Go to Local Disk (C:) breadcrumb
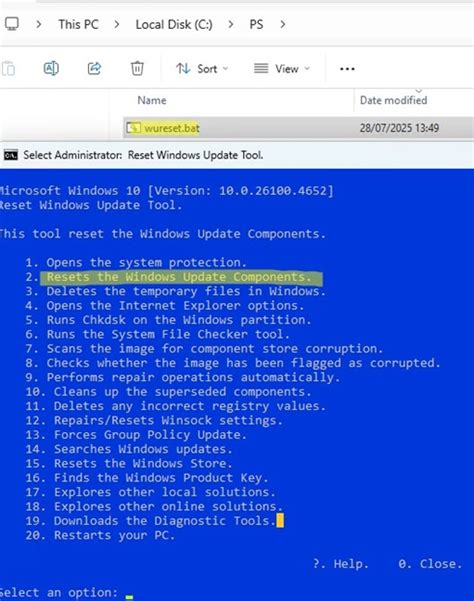Screen dimensions: 474x601 coord(174,25)
